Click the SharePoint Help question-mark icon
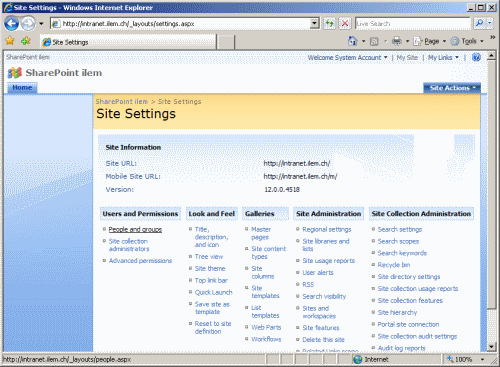Screen dimensions: 500x367 476,57
